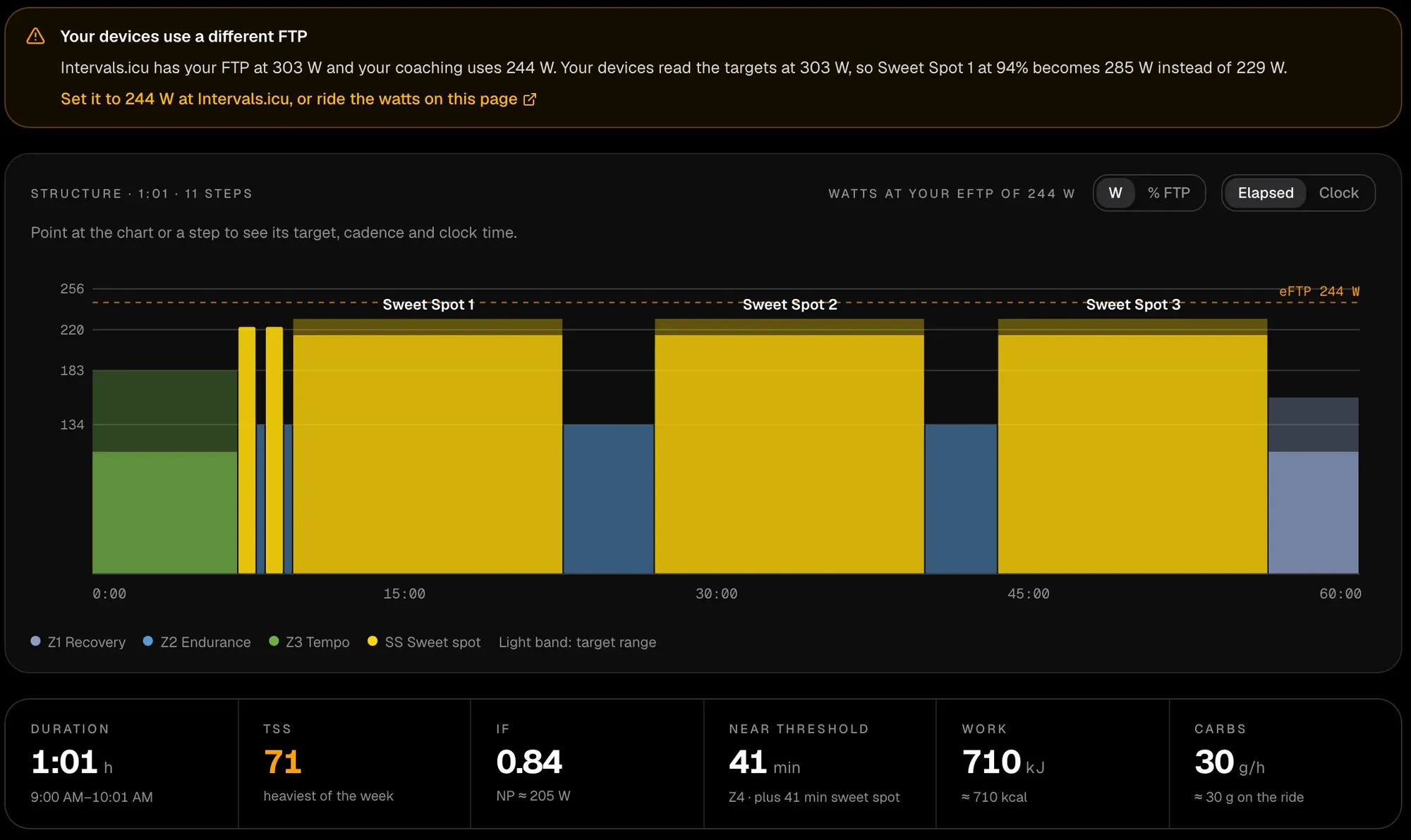Click the Z2 Endurance legend dot
This screenshot has height=840, width=1411.
148,641
